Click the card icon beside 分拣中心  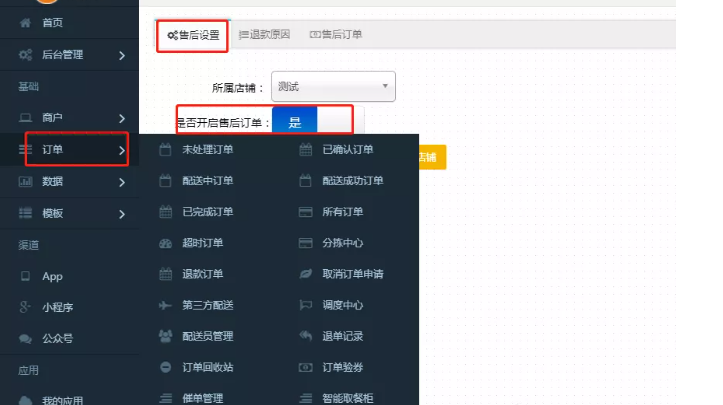305,243
